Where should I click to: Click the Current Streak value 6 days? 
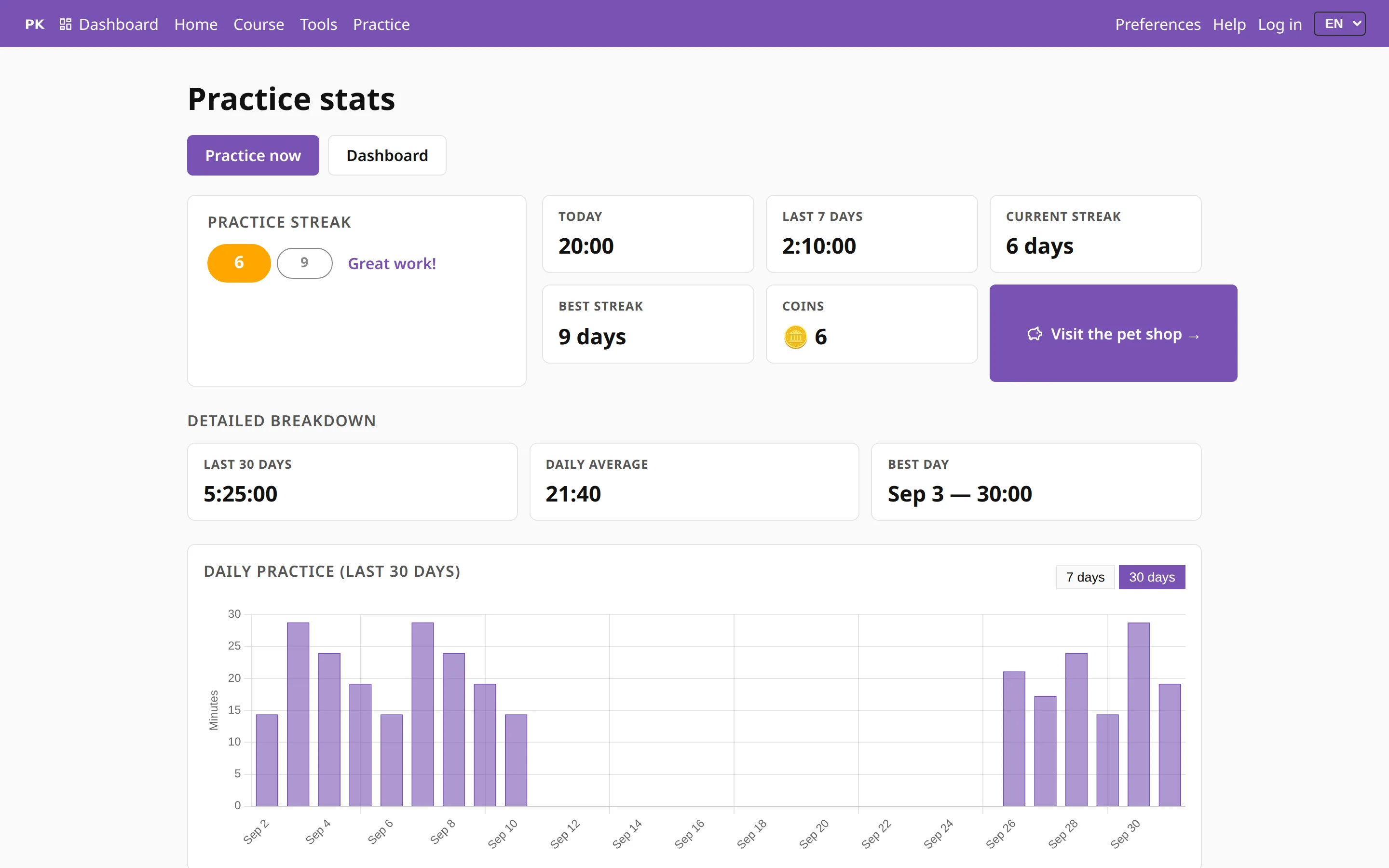pyautogui.click(x=1039, y=246)
